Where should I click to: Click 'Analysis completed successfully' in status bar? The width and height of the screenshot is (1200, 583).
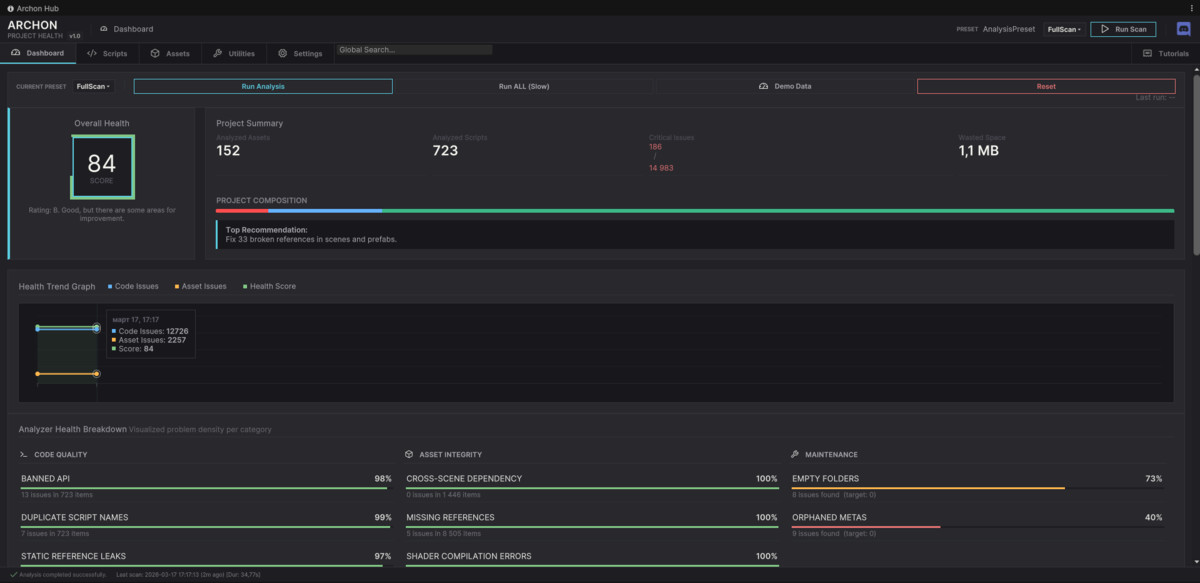(62, 575)
